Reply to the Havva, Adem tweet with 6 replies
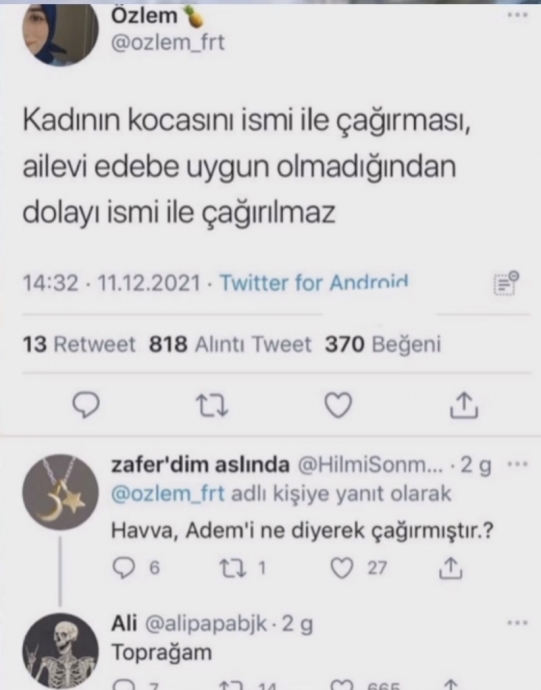Screen dimensions: 541x690 pos(136,568)
